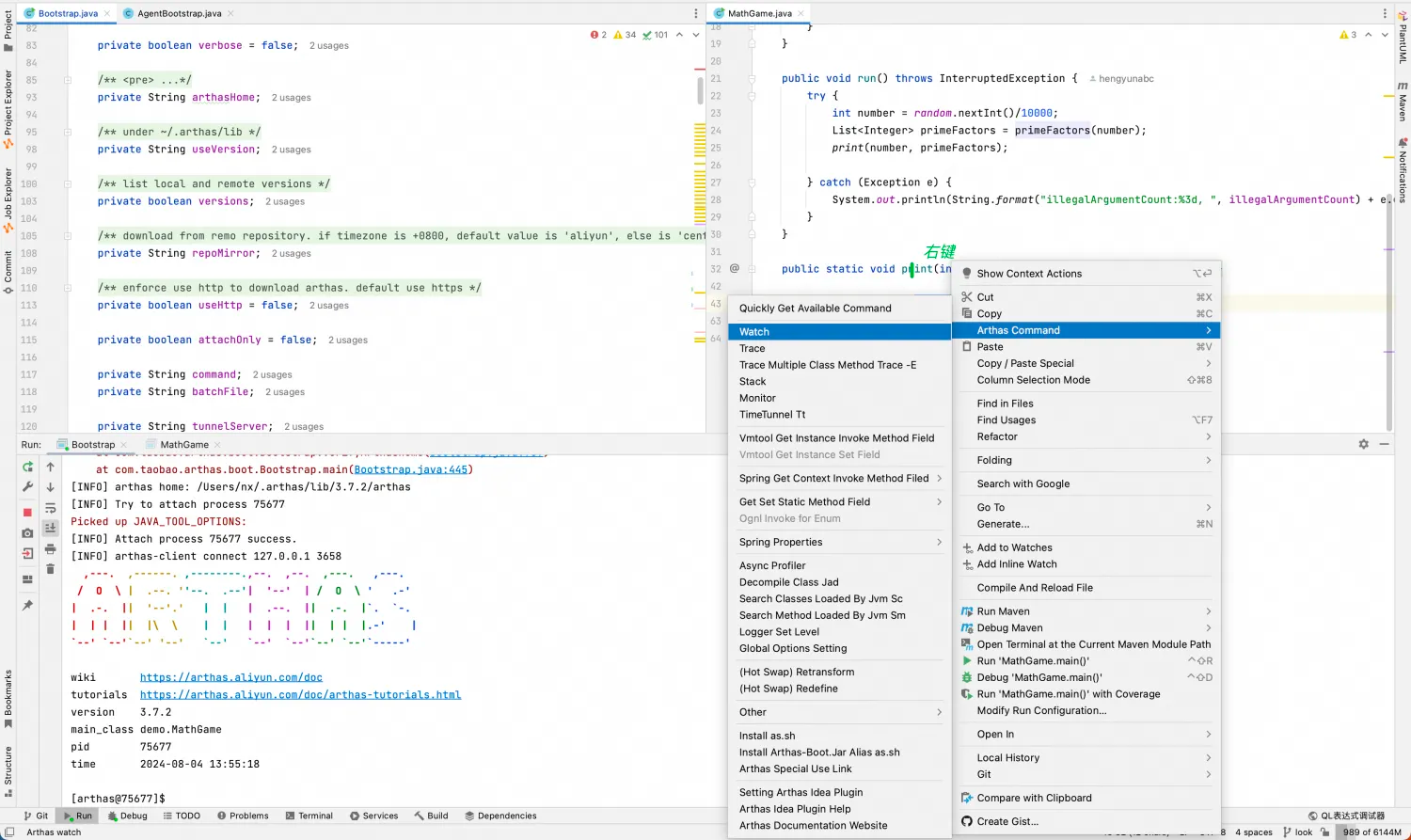Viewport: 1411px width, 840px height.
Task: Click the red errors indicator in Bootstrap.java
Action: click(598, 35)
